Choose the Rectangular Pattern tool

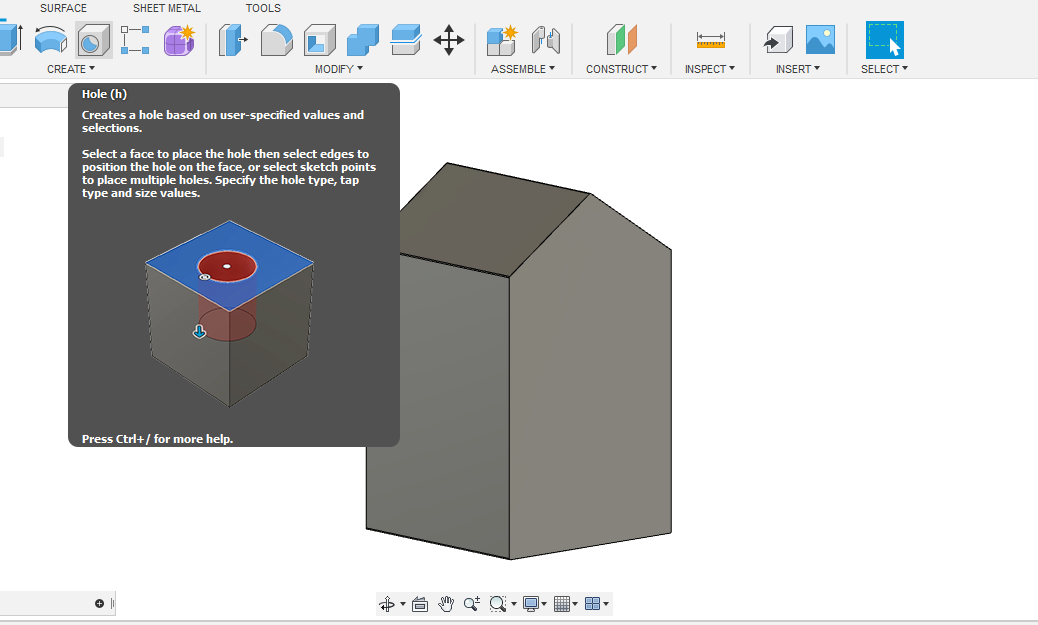click(135, 40)
